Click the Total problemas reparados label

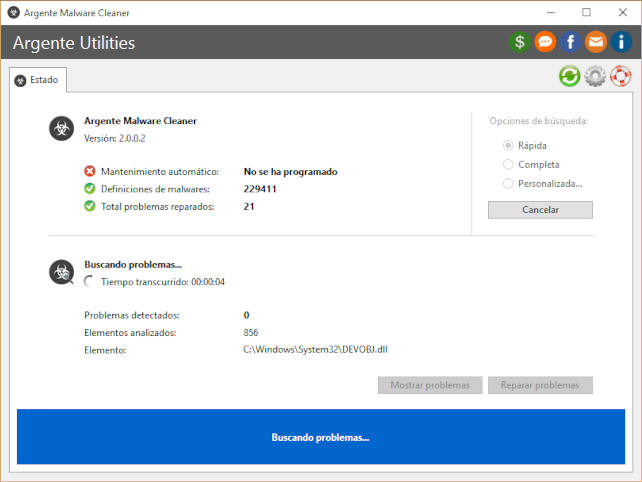[x=158, y=206]
